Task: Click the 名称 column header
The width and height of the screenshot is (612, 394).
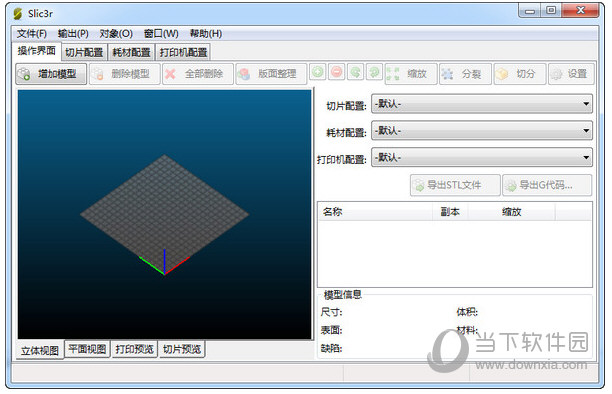Action: point(375,212)
